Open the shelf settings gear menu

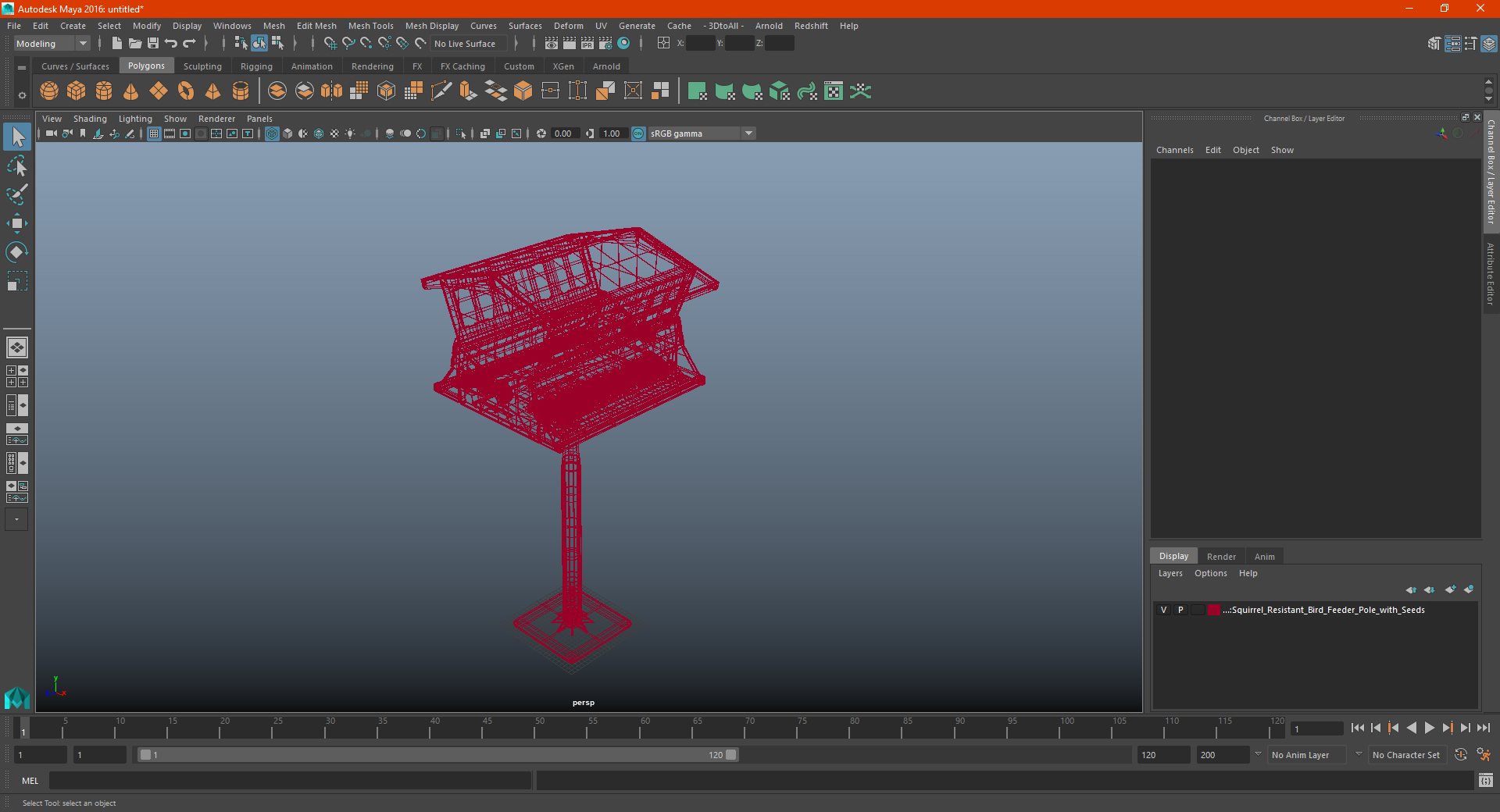[22, 96]
